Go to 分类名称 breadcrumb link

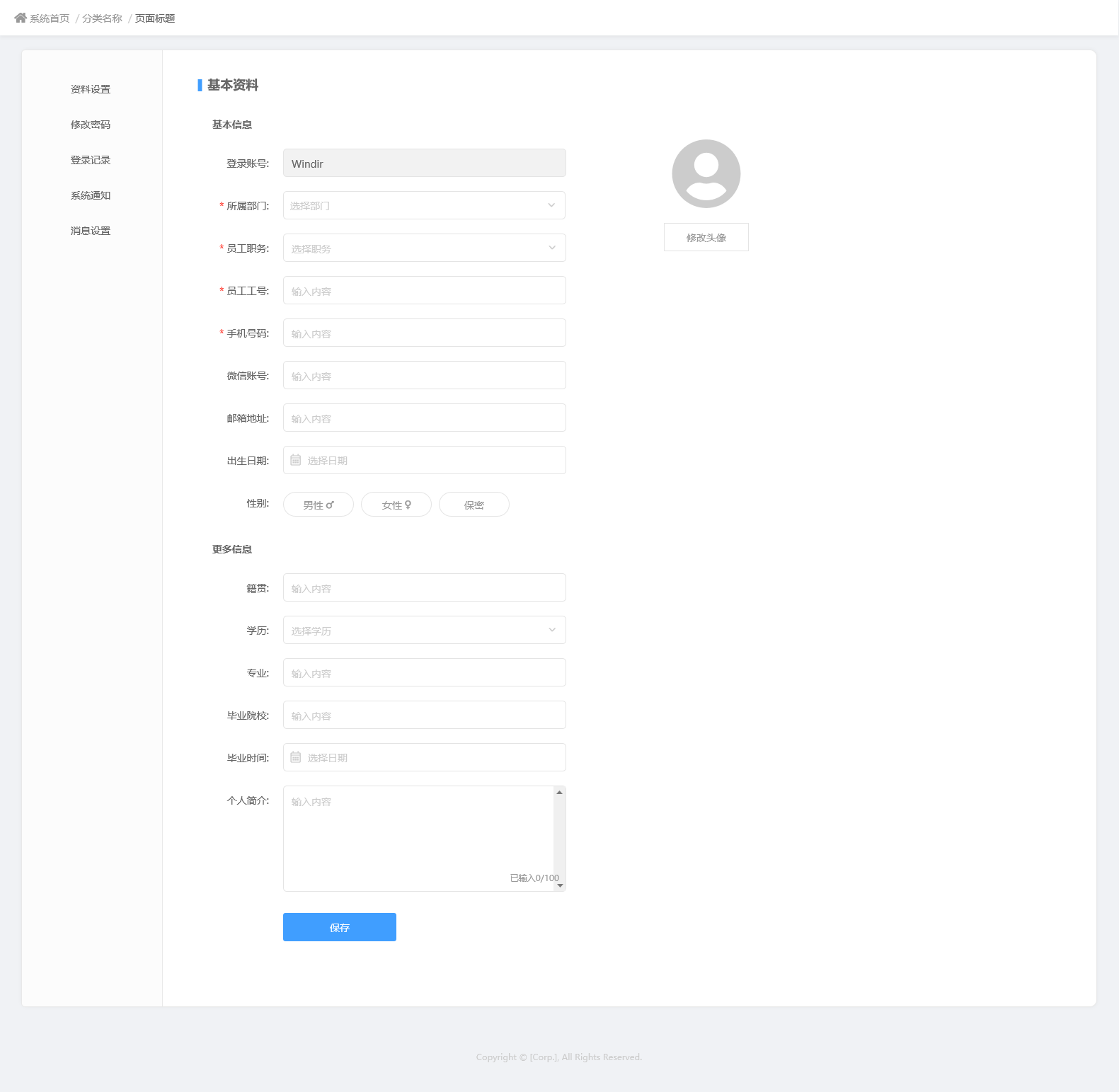pos(103,18)
